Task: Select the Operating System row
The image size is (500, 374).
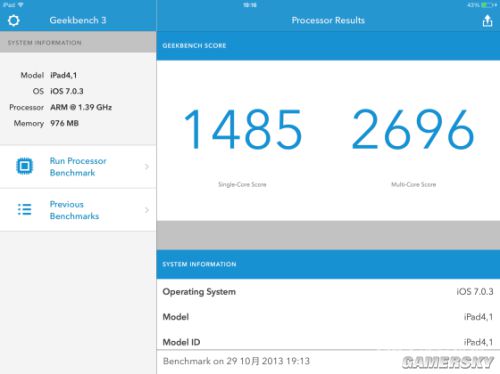Action: click(x=328, y=292)
